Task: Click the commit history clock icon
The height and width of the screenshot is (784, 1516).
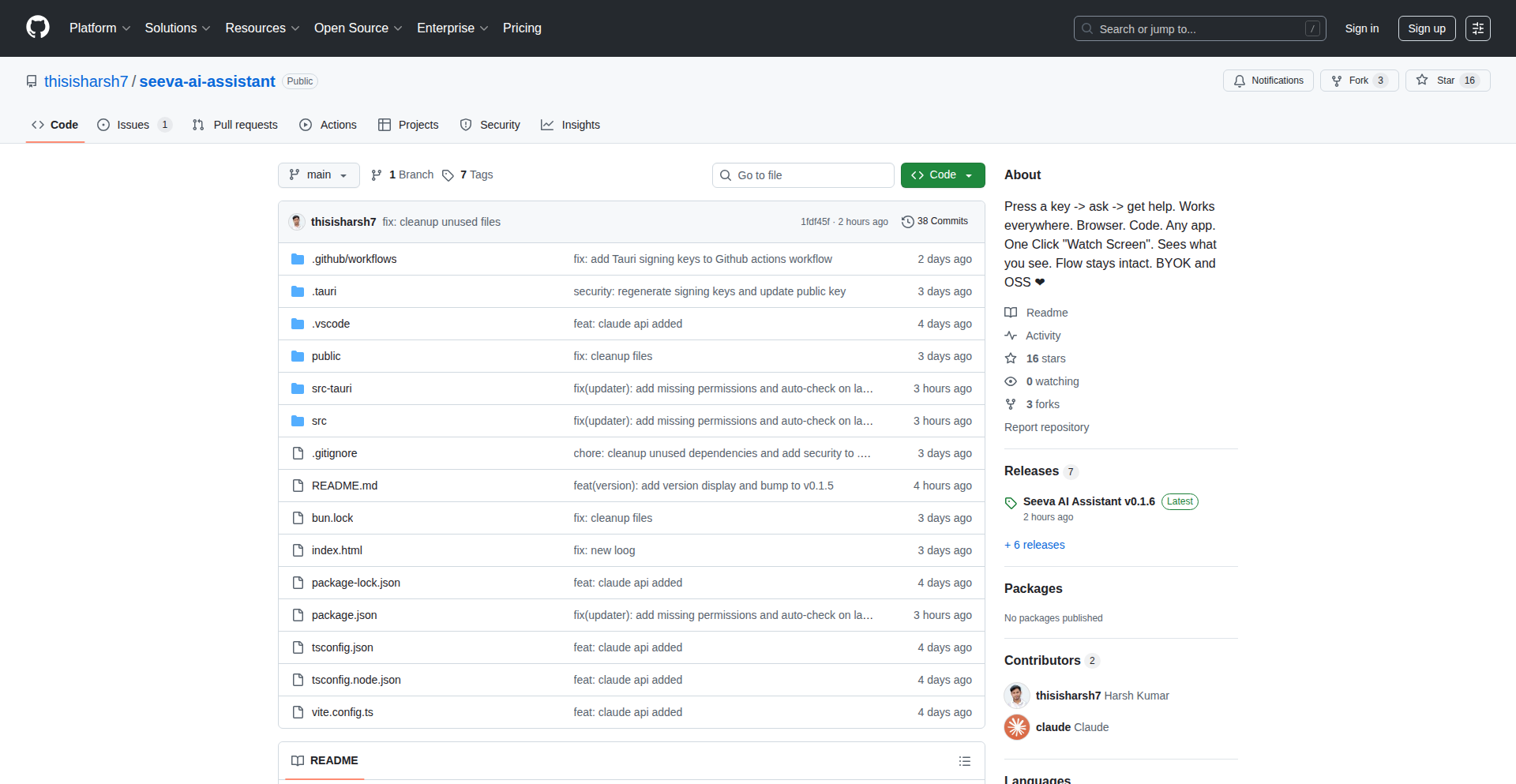Action: (907, 221)
